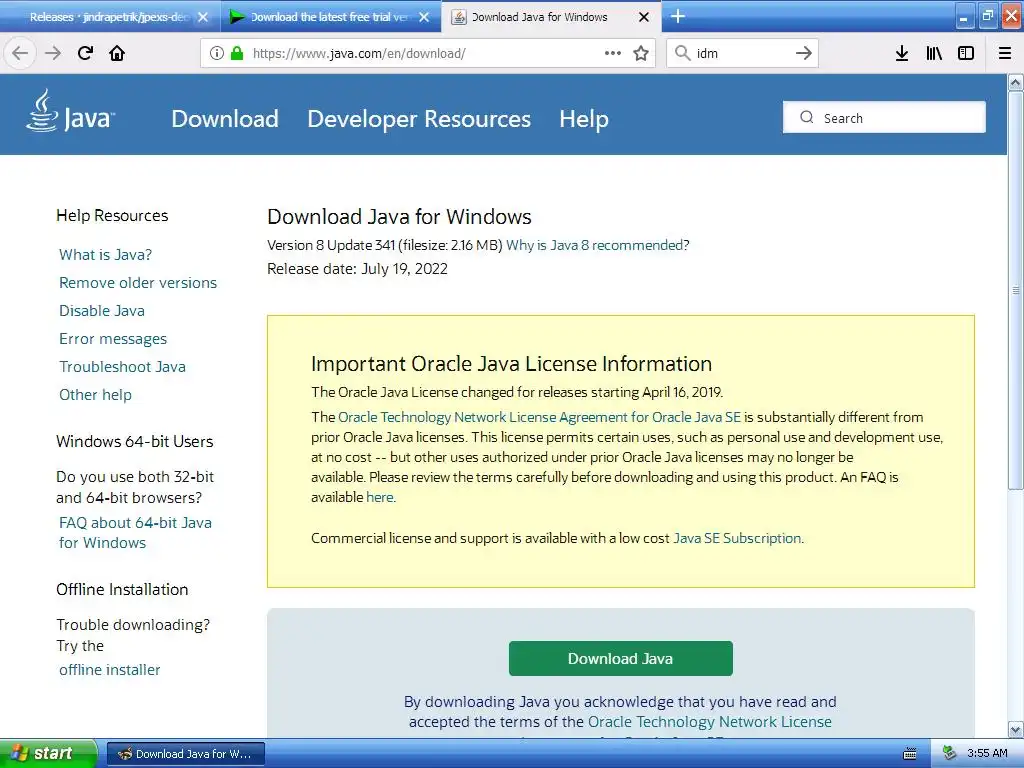Viewport: 1024px width, 768px height.
Task: Click the page scrollbar up arrow
Action: pos(1016,82)
